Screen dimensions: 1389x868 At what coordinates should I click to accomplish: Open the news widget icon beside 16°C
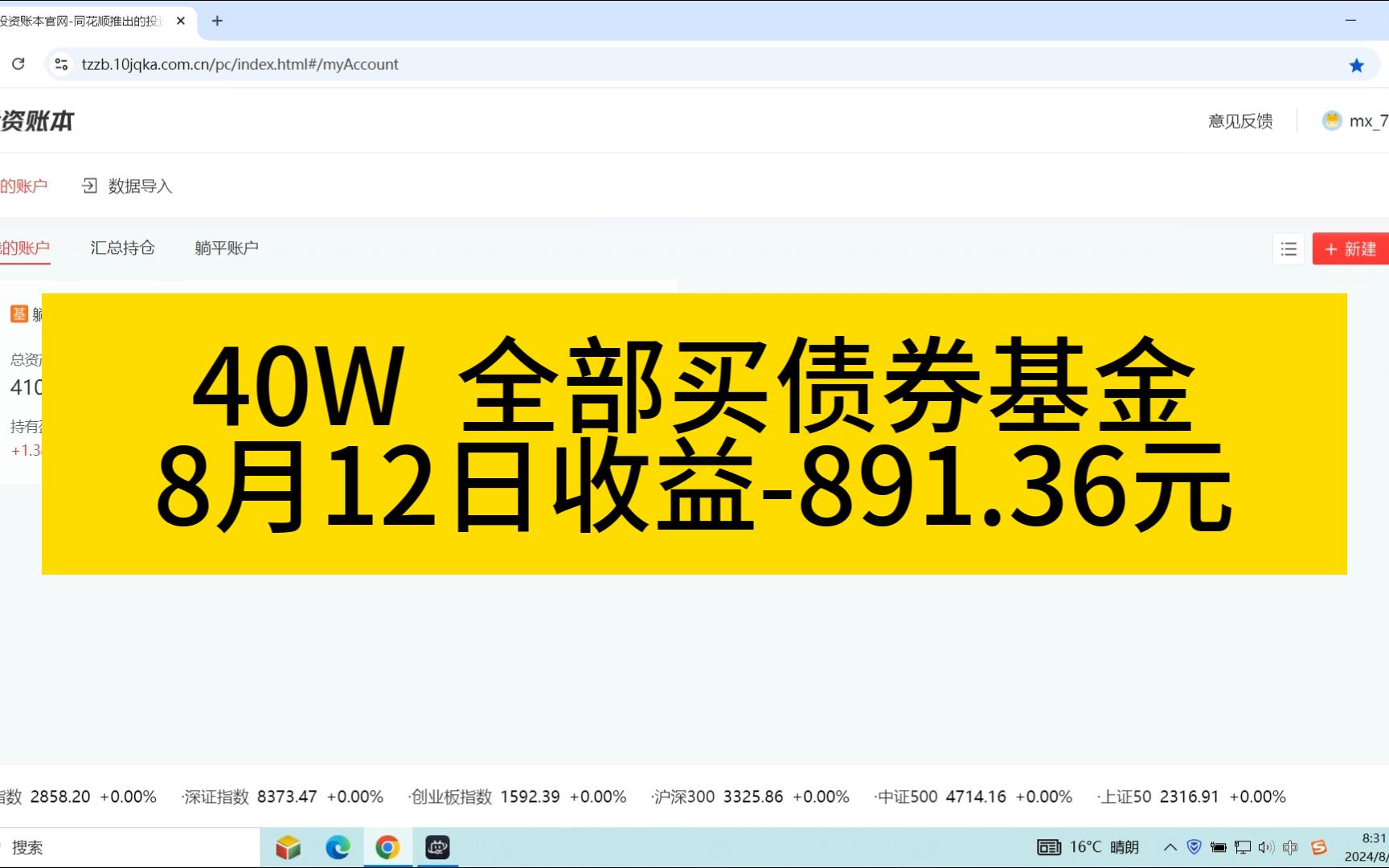(x=1049, y=847)
